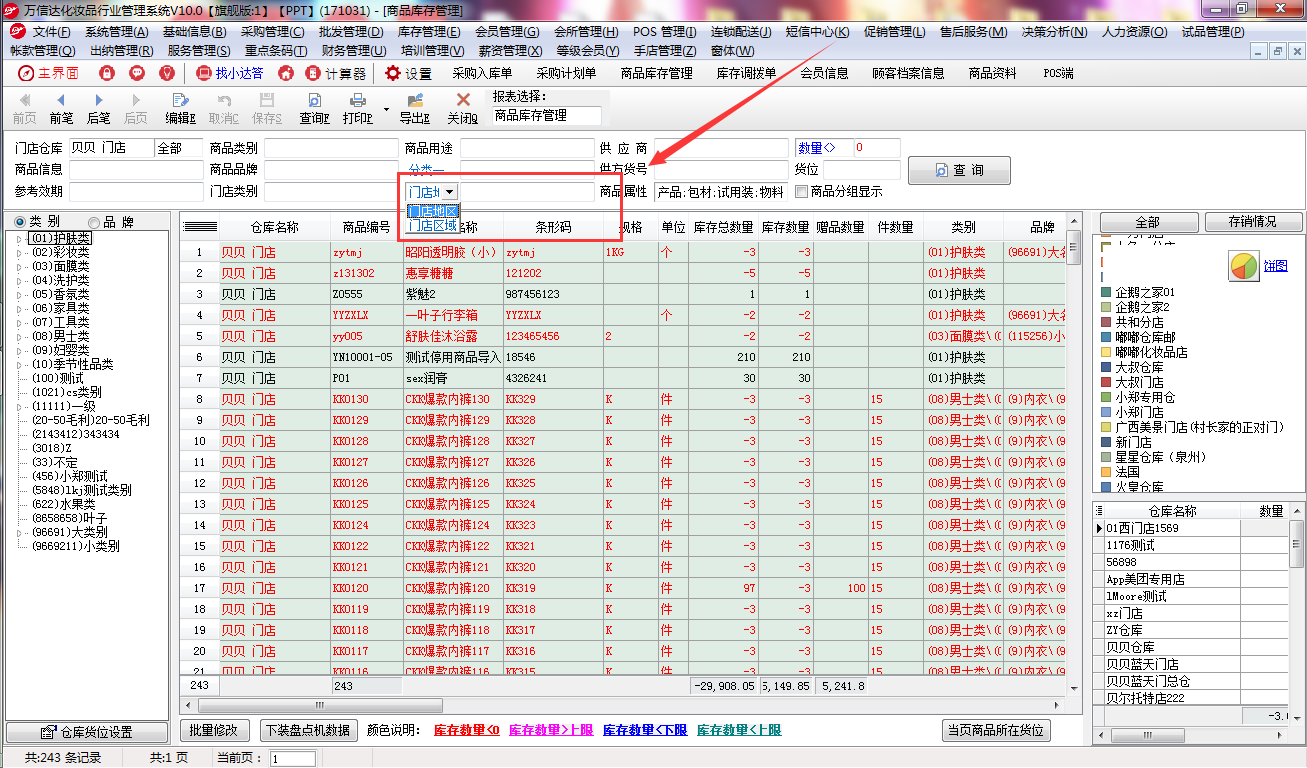Go to previous record 前笔
This screenshot has height=768, width=1307.
coord(61,108)
